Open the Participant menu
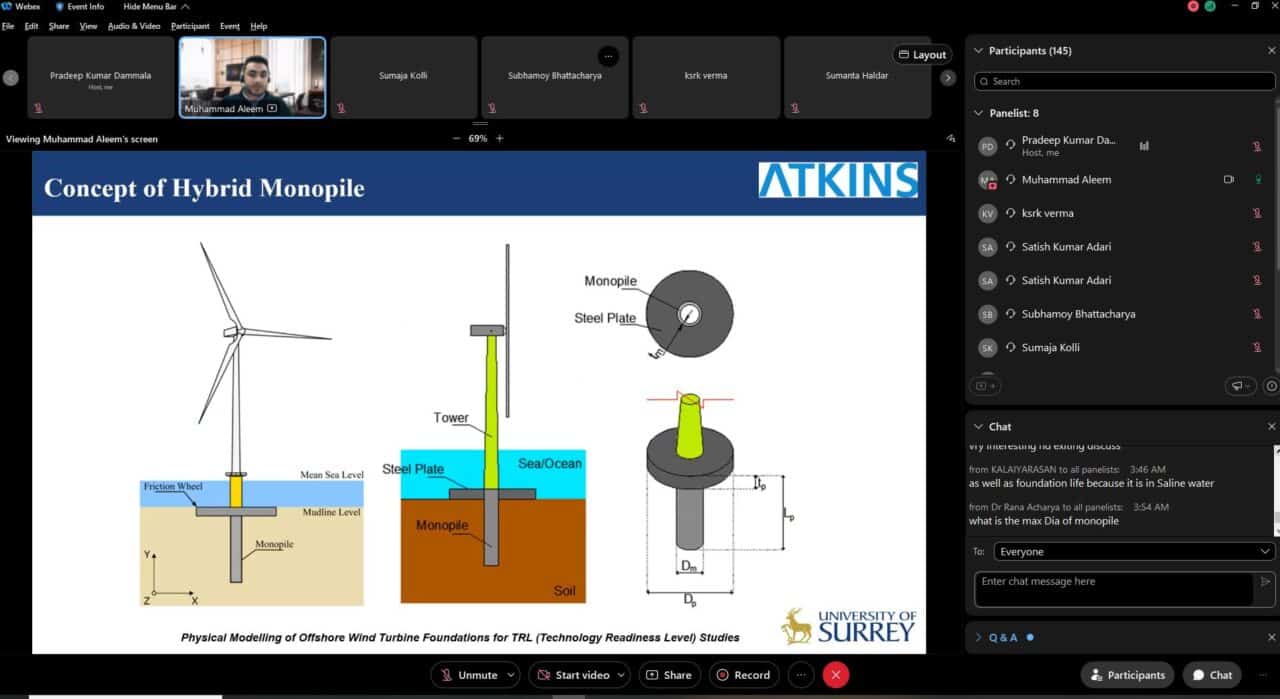Image resolution: width=1280 pixels, height=699 pixels. (x=190, y=26)
